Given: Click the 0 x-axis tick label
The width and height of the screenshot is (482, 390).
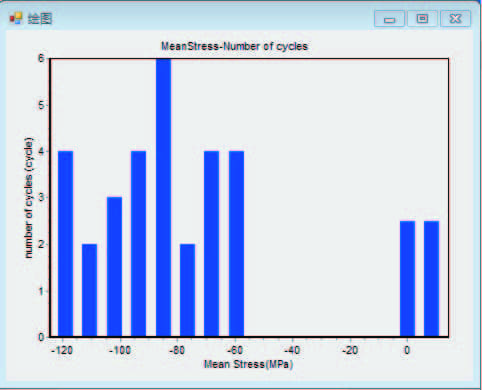Looking at the screenshot, I should tap(407, 350).
